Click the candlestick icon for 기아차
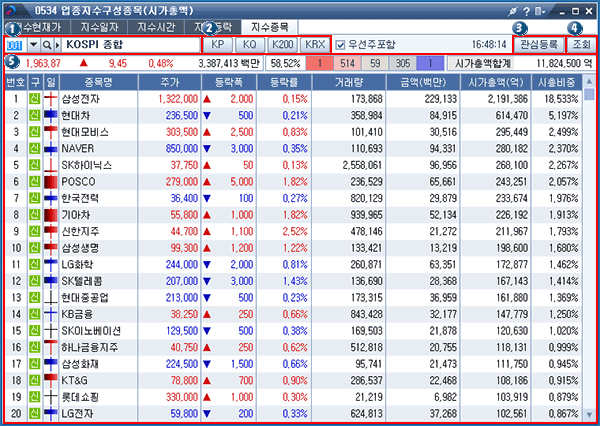Viewport: 600px width, 426px height. 51,215
